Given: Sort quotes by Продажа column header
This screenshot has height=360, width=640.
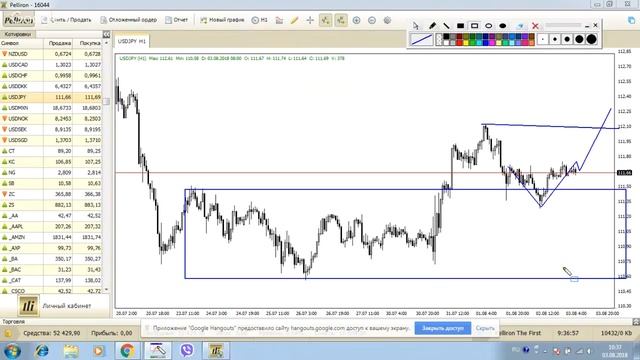Looking at the screenshot, I should (58, 43).
